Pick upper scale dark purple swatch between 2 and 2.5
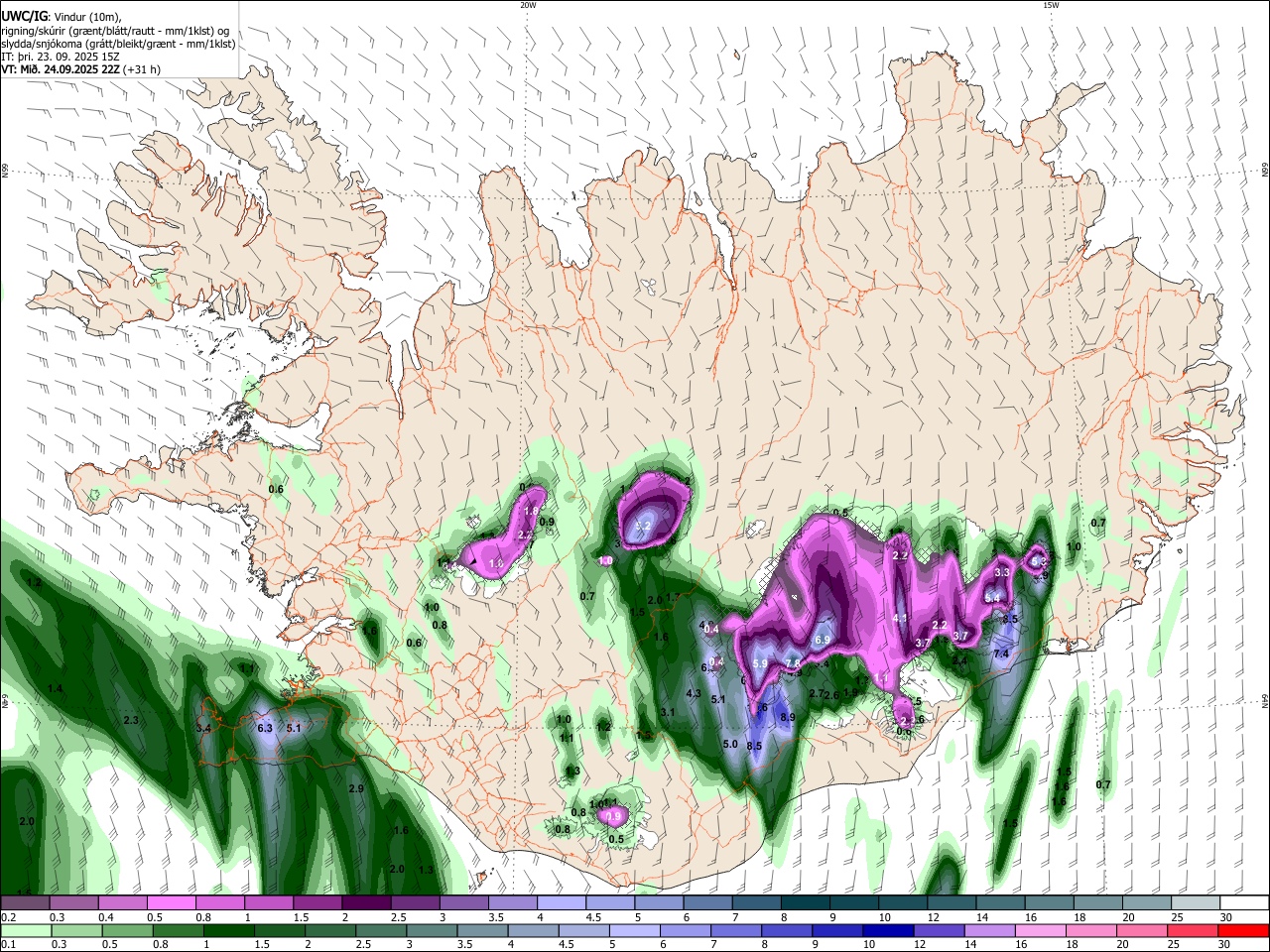Screen dimensions: 1270x952 366,903
